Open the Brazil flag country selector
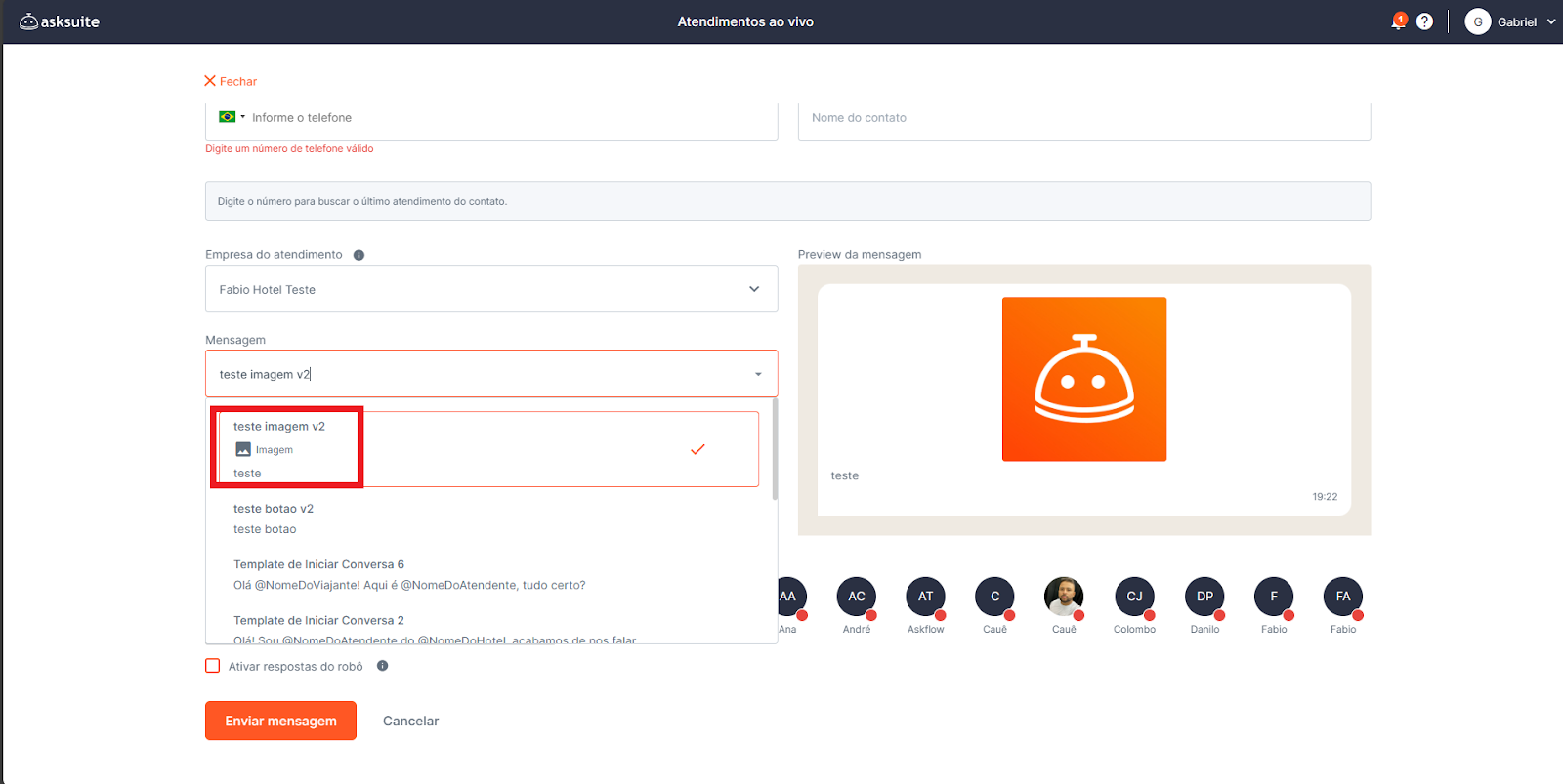This screenshot has width=1563, height=784. click(232, 117)
